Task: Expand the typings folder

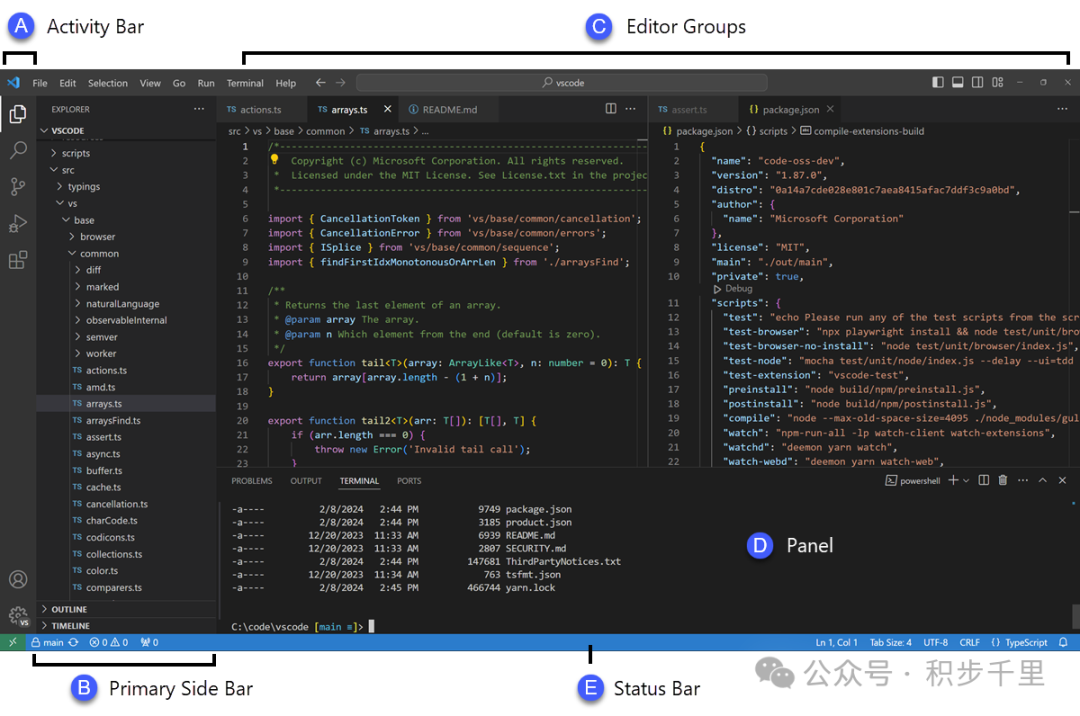Action: click(126, 187)
